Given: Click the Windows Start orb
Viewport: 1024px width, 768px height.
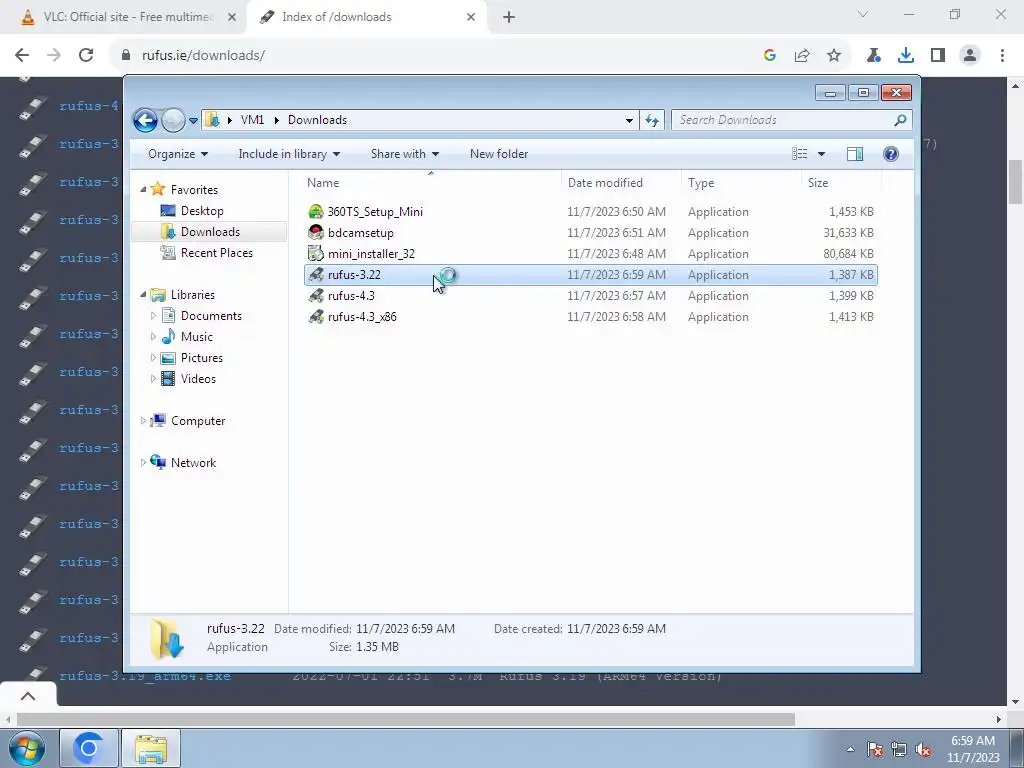Looking at the screenshot, I should click(27, 748).
